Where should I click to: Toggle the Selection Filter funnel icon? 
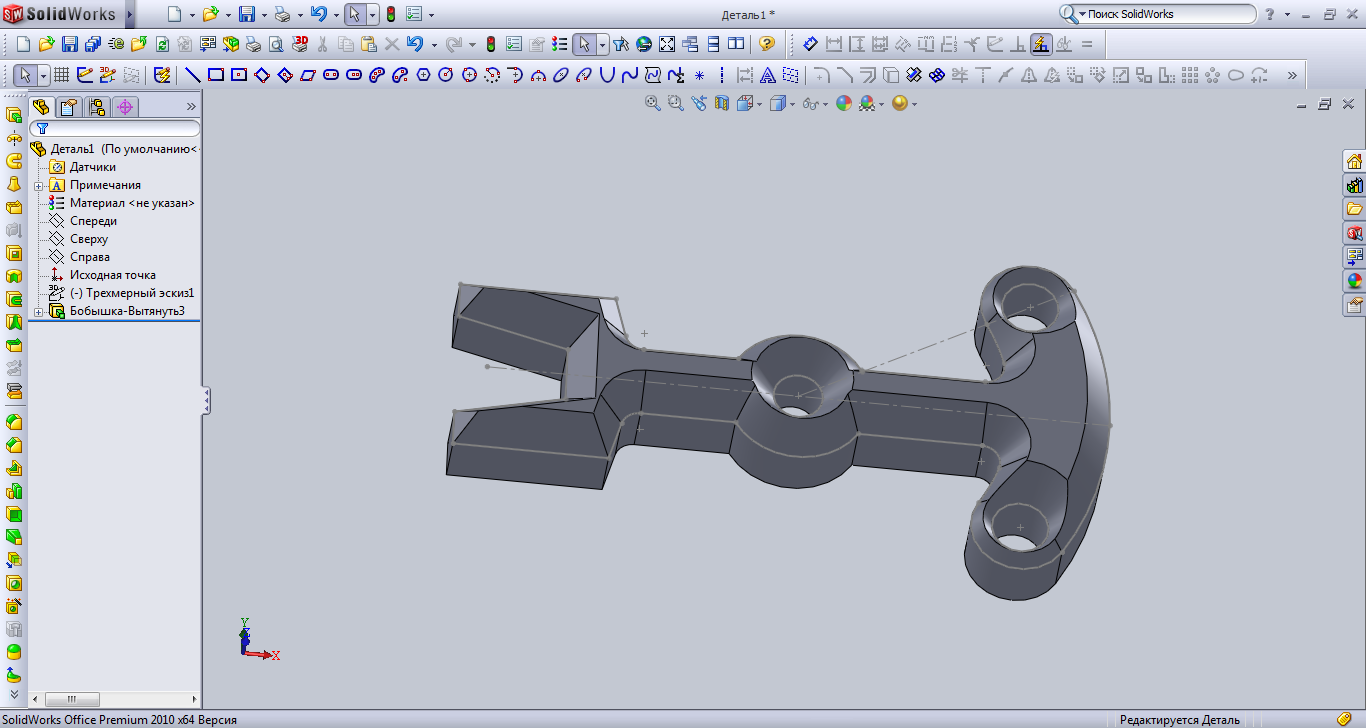620,44
